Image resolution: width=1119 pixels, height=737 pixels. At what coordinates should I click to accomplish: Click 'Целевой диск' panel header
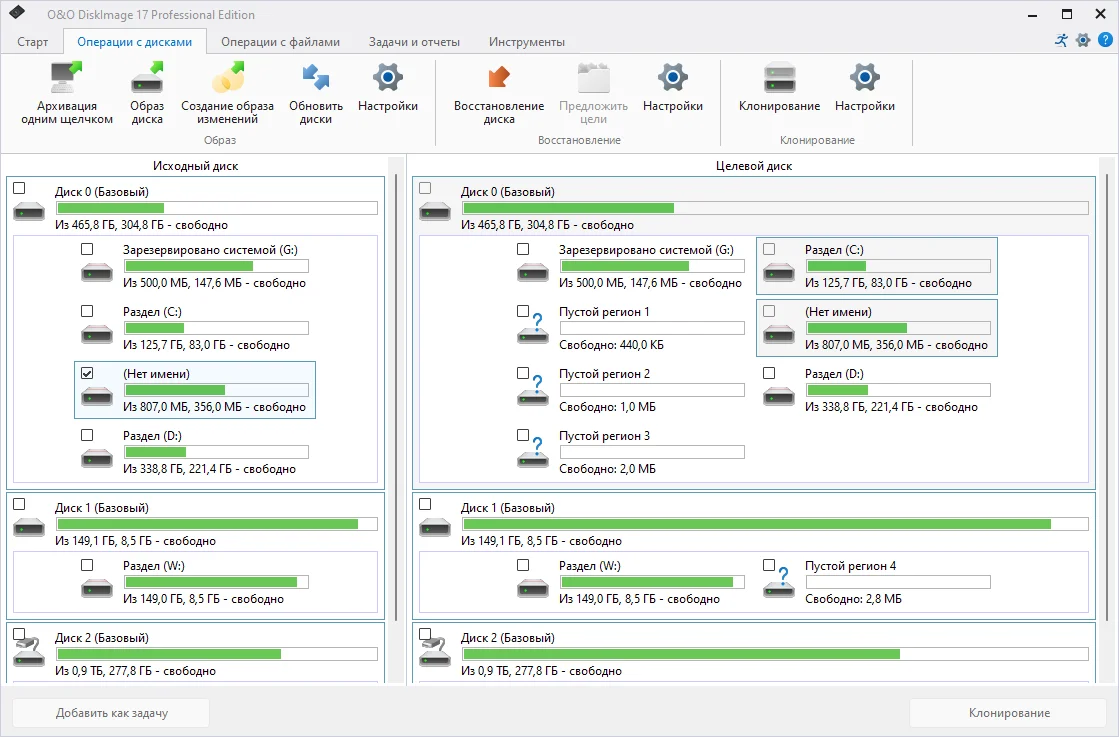click(754, 166)
